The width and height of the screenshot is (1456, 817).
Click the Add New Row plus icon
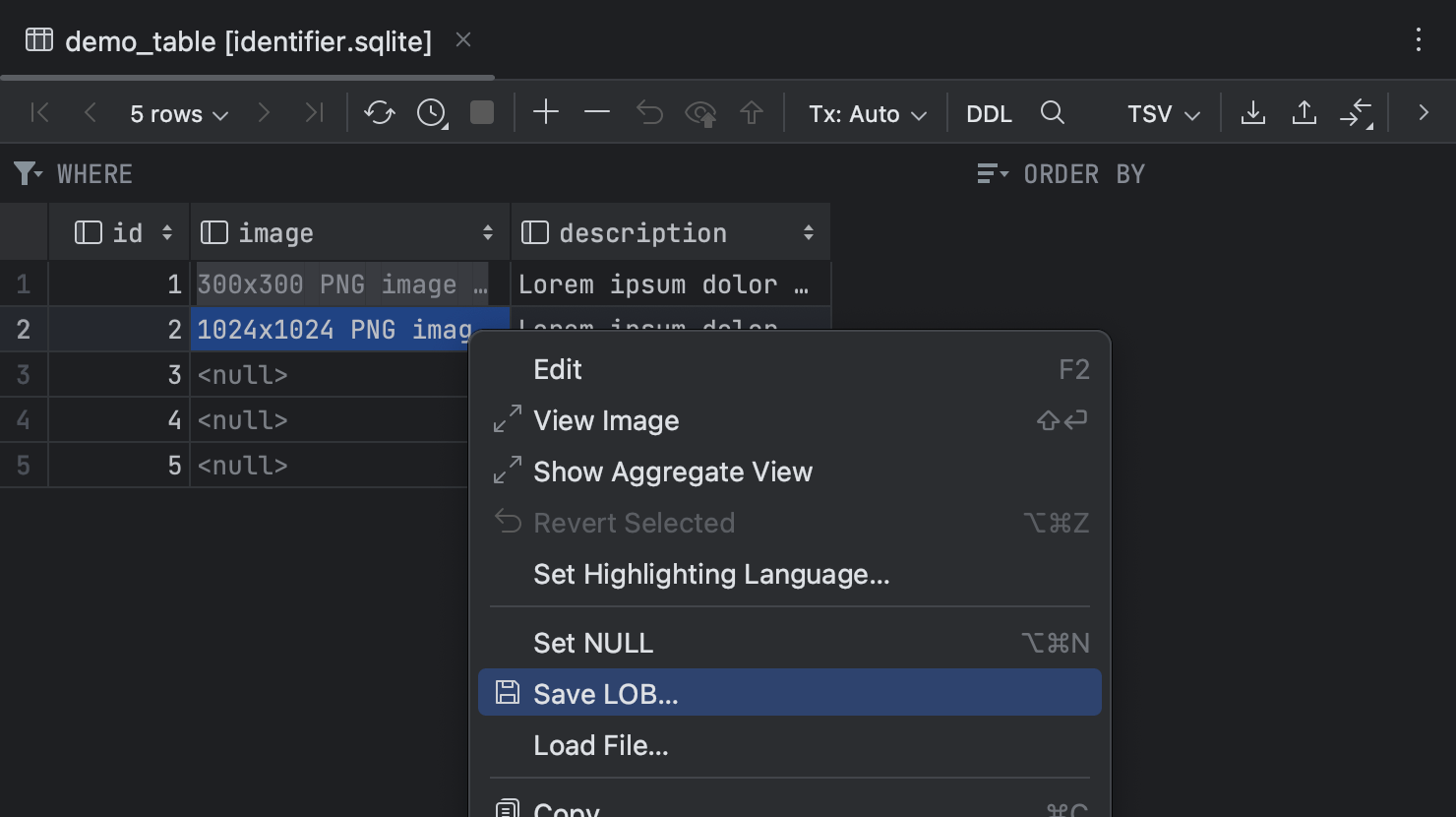[x=545, y=112]
